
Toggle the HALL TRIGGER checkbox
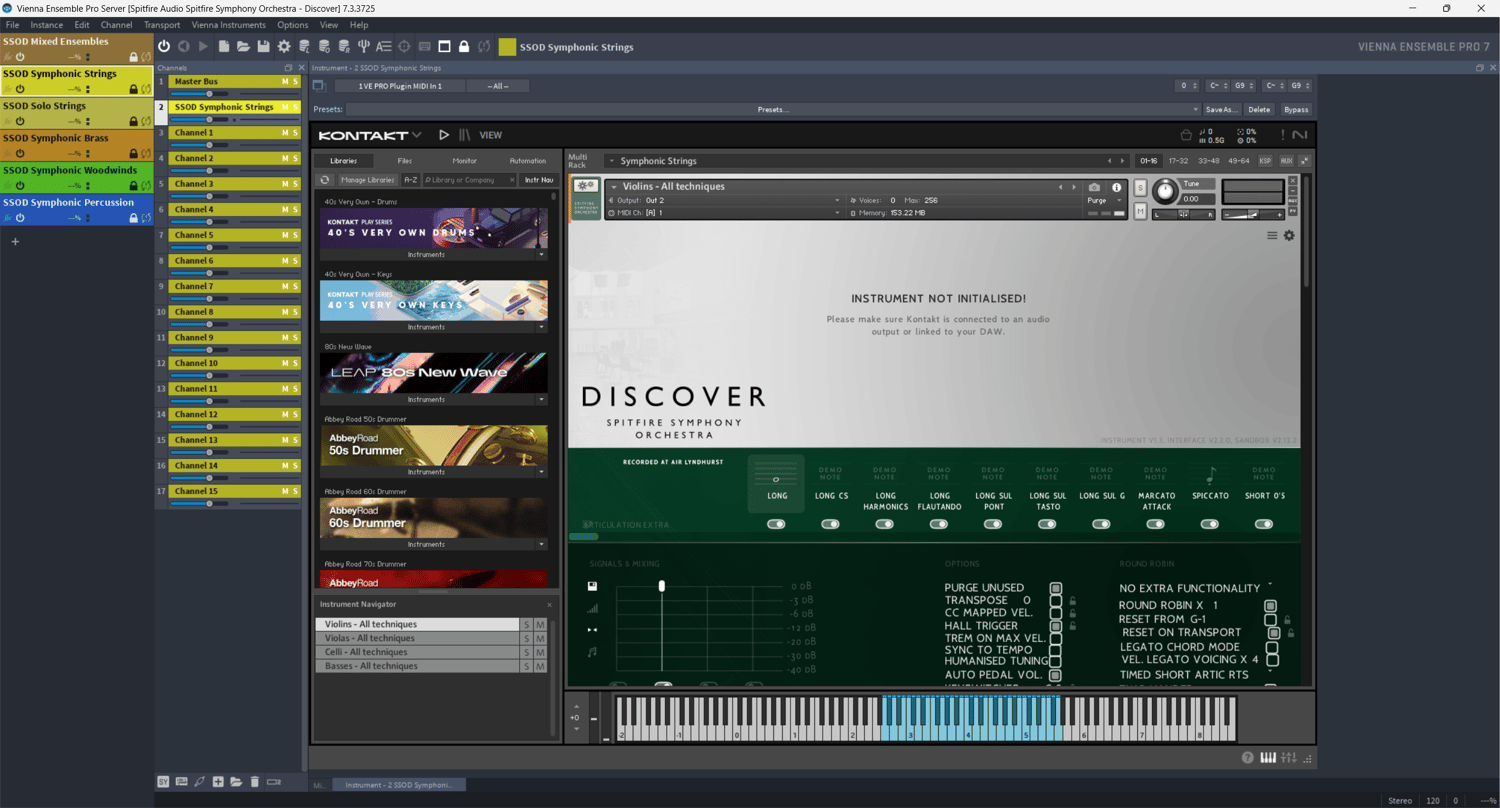1055,626
